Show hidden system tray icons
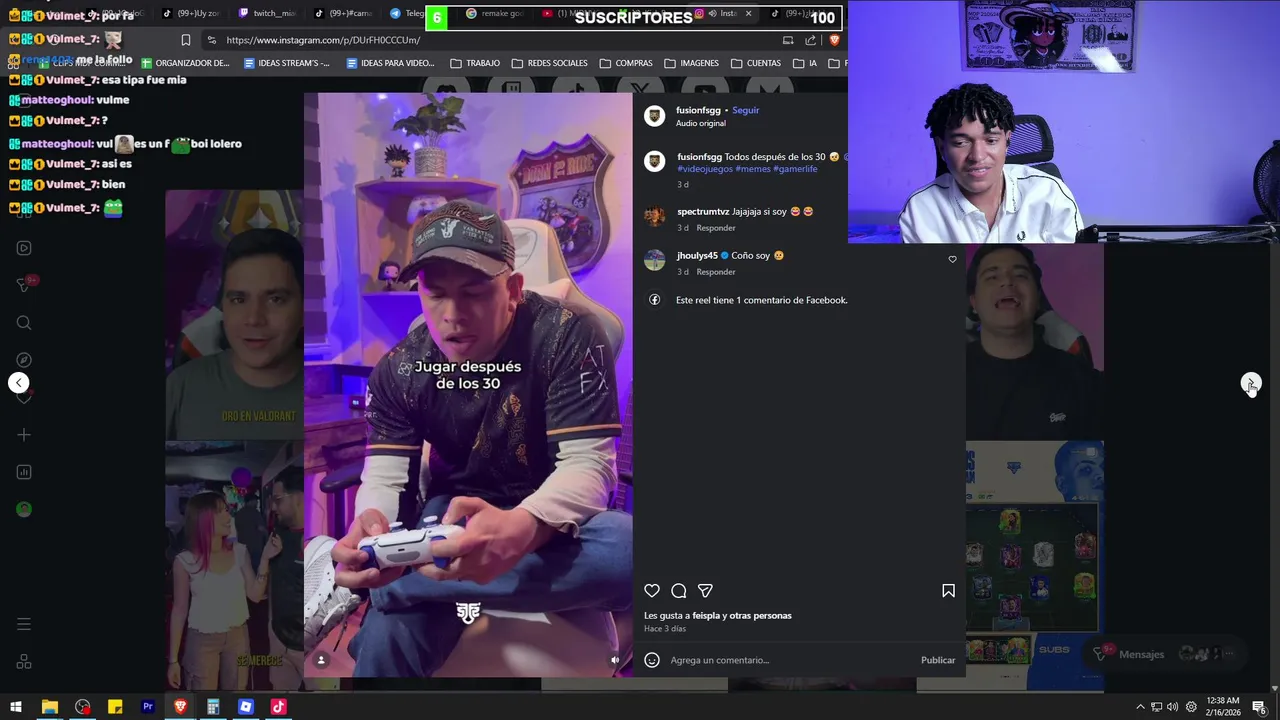This screenshot has height=720, width=1280. click(x=1140, y=707)
